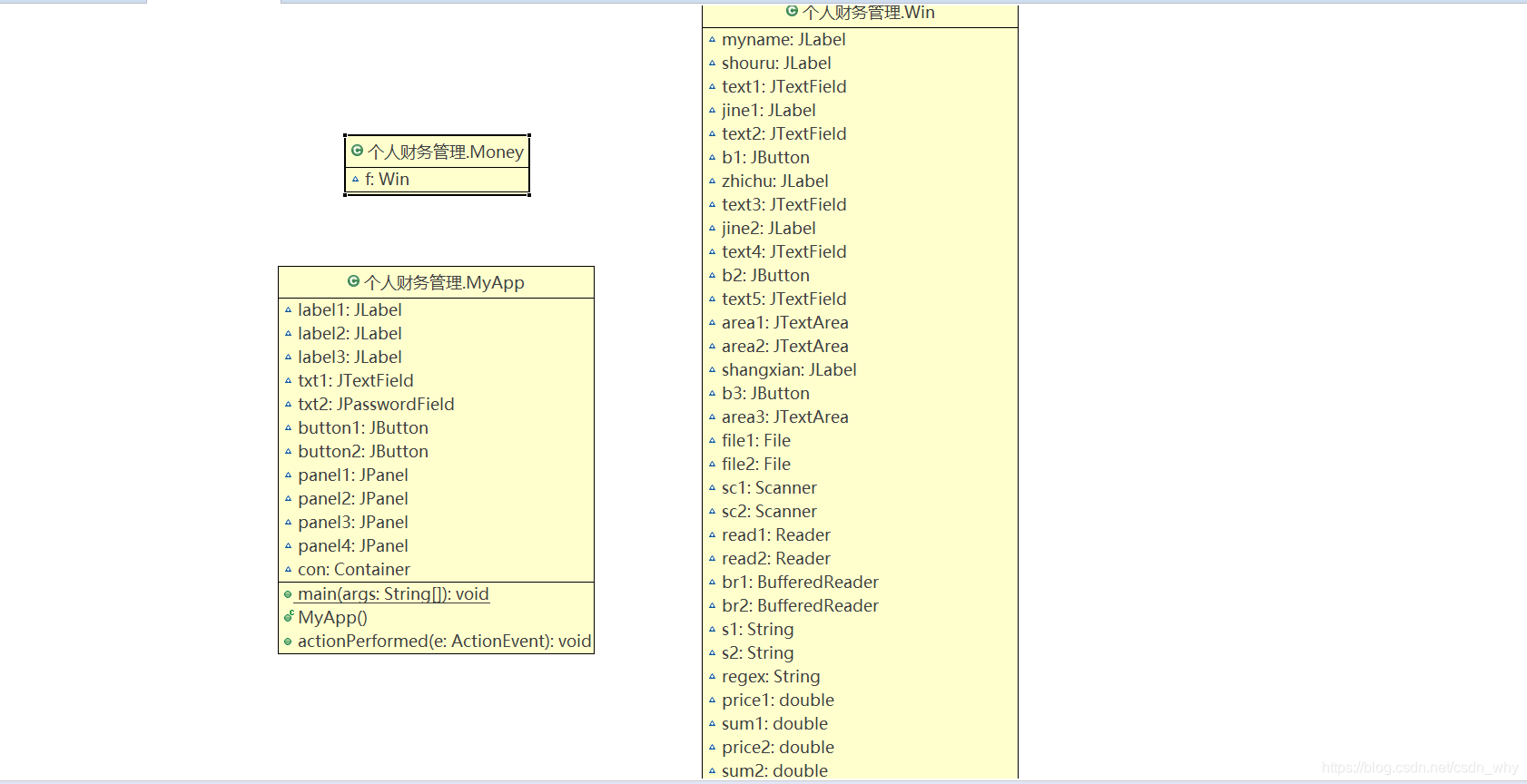Viewport: 1527px width, 784px height.
Task: Select the s1: String field
Action: (x=757, y=629)
